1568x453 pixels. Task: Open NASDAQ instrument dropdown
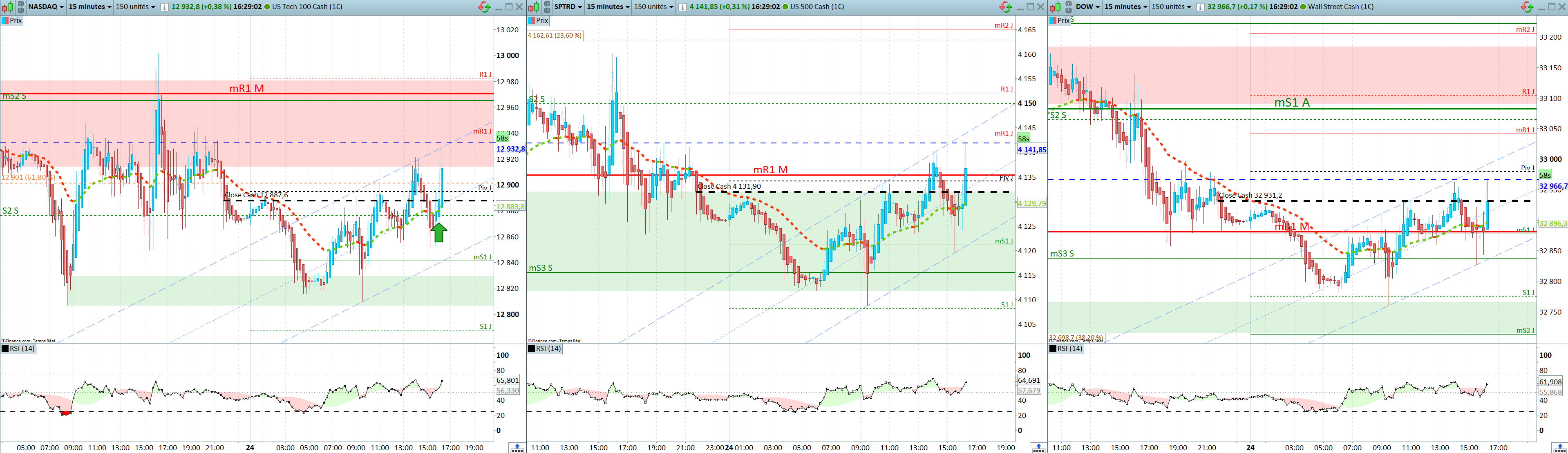[x=46, y=7]
